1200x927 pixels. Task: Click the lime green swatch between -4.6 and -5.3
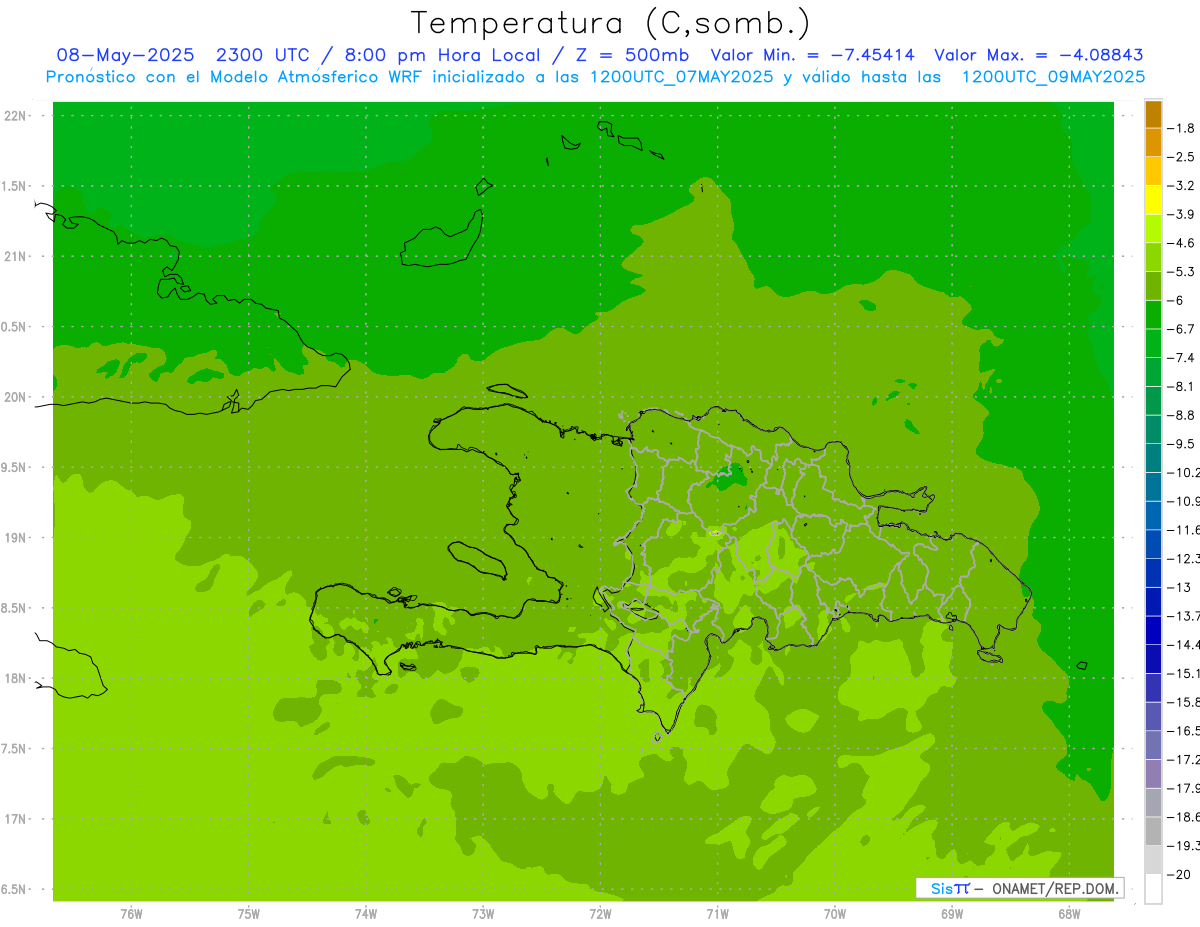pyautogui.click(x=1153, y=257)
